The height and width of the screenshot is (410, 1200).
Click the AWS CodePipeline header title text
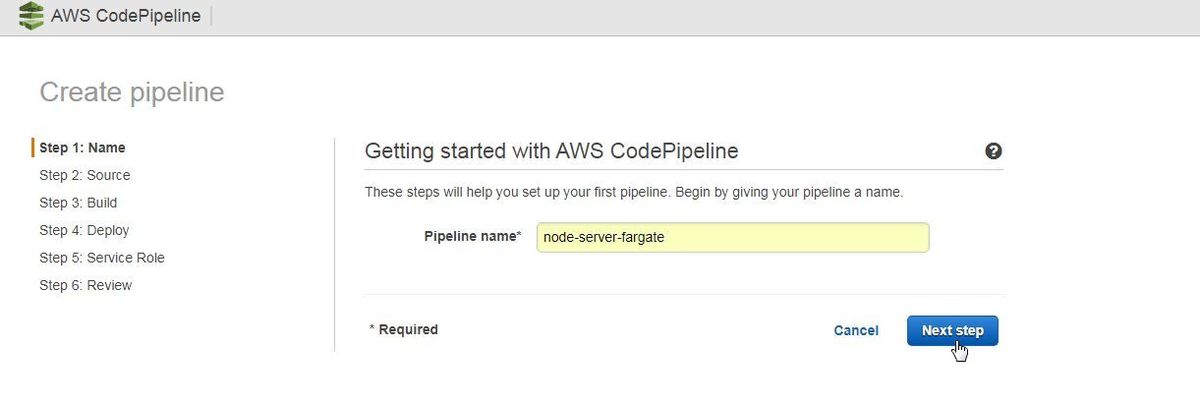[126, 16]
